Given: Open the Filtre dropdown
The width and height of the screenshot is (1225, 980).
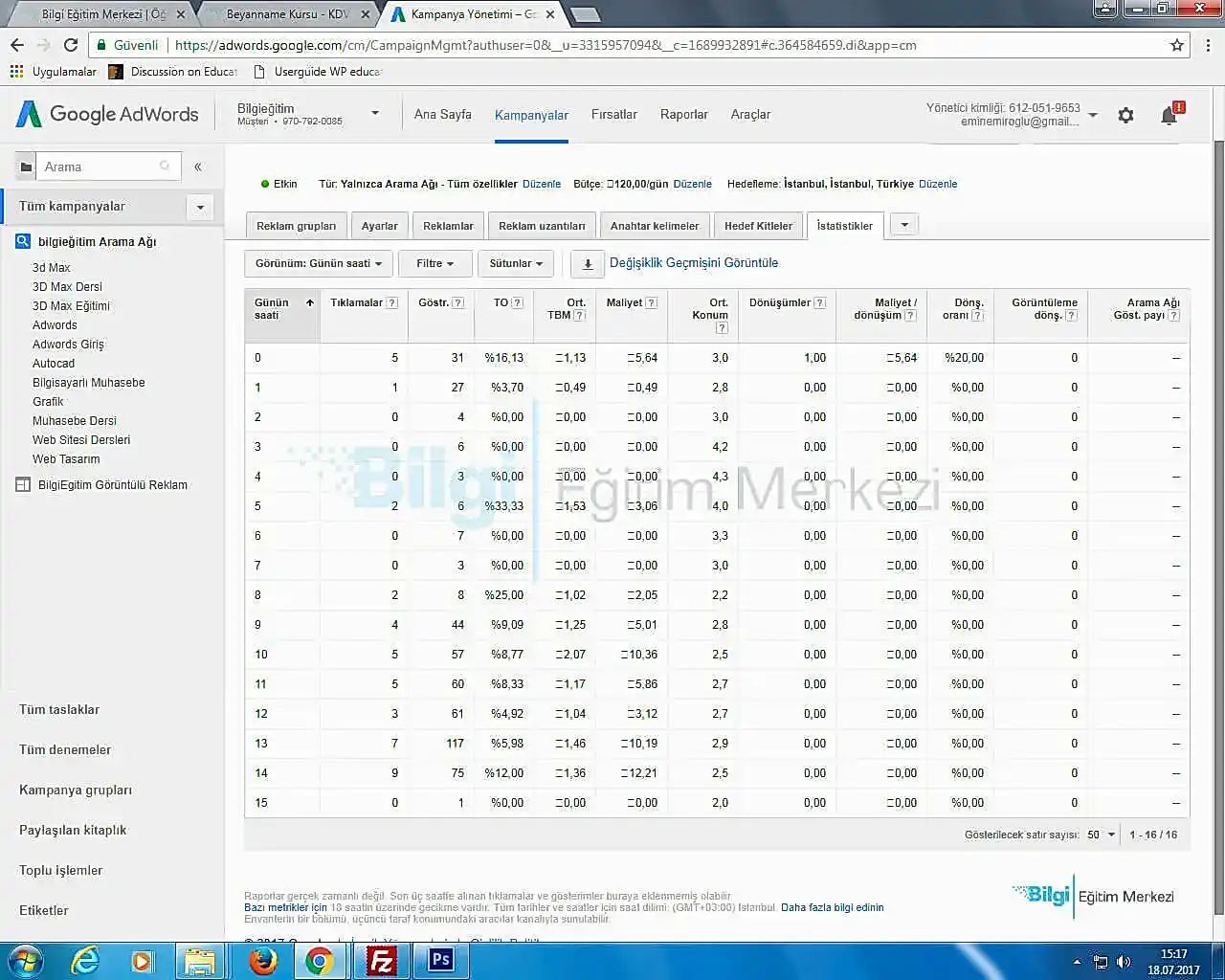Looking at the screenshot, I should click(x=435, y=263).
